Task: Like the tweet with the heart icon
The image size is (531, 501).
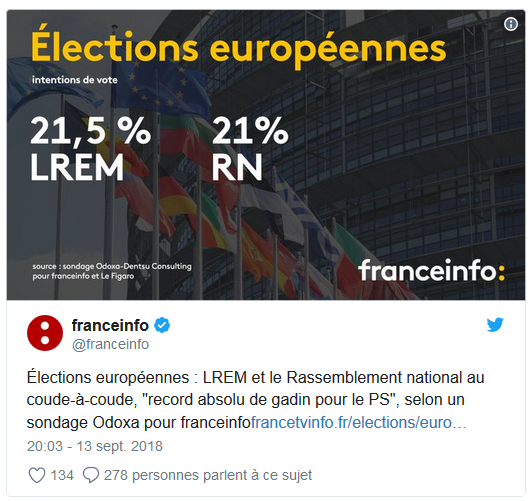Action: tap(37, 475)
